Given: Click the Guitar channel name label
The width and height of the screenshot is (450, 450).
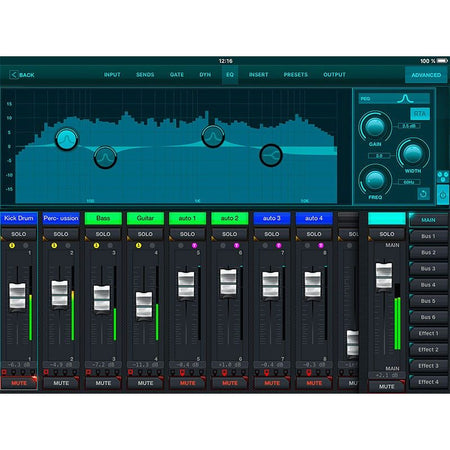Looking at the screenshot, I should [x=145, y=218].
